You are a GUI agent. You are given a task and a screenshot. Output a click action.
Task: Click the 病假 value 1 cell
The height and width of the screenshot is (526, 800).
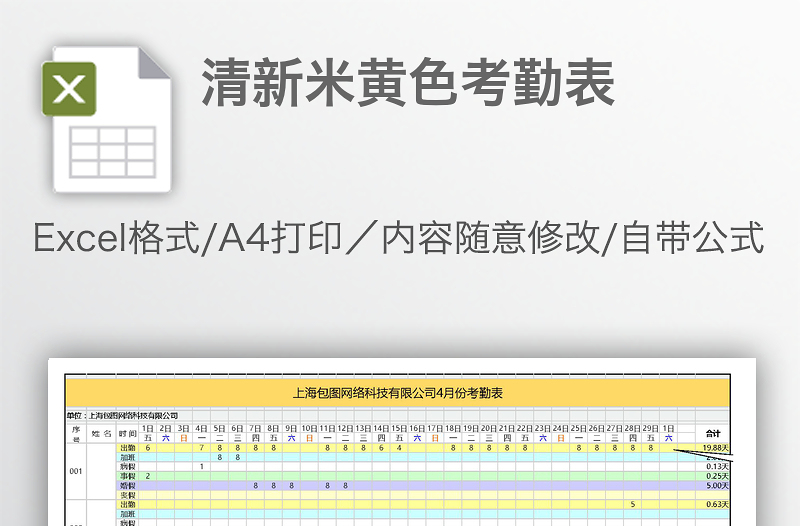click(x=202, y=466)
